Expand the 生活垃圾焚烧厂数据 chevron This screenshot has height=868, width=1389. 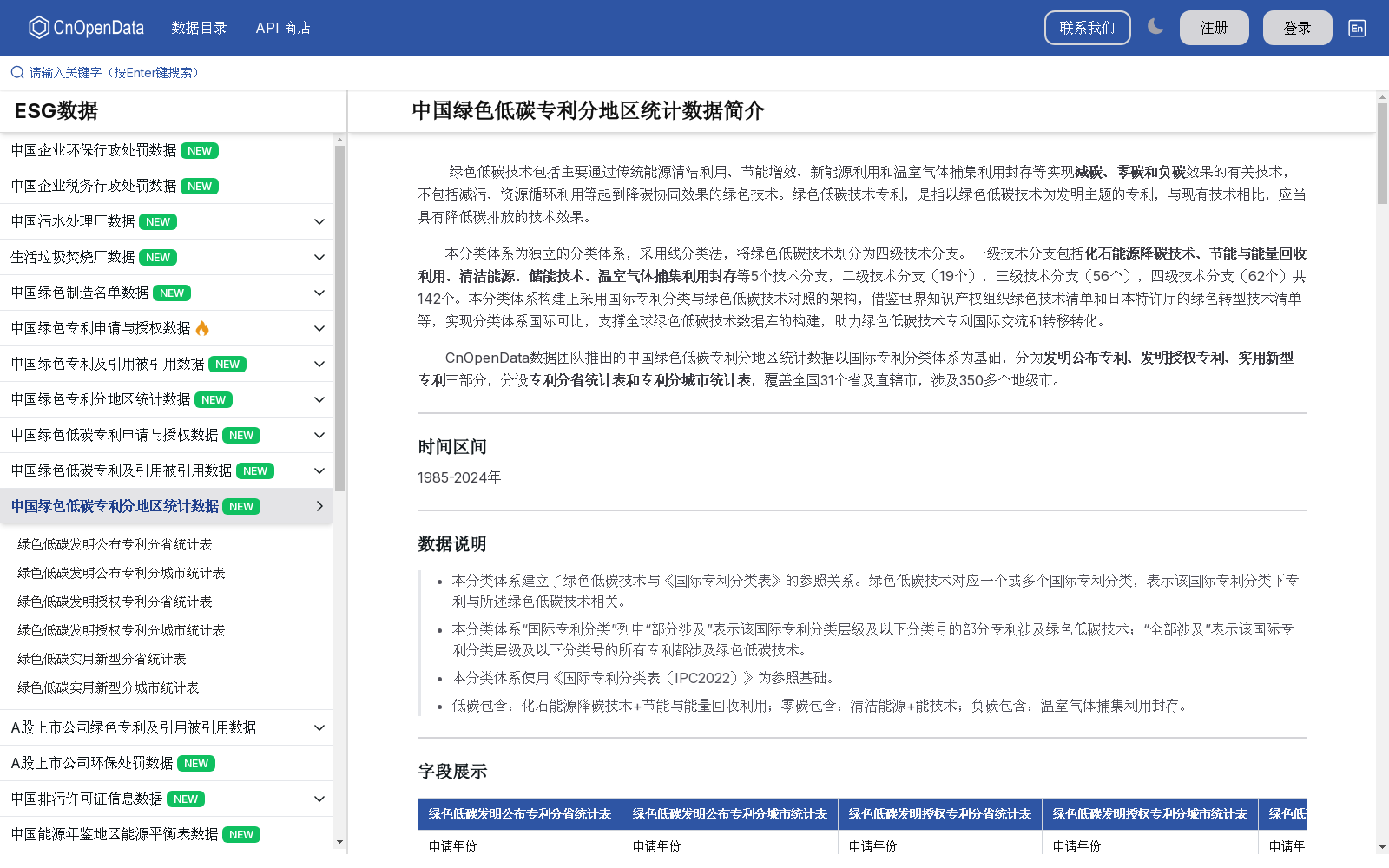click(x=319, y=257)
